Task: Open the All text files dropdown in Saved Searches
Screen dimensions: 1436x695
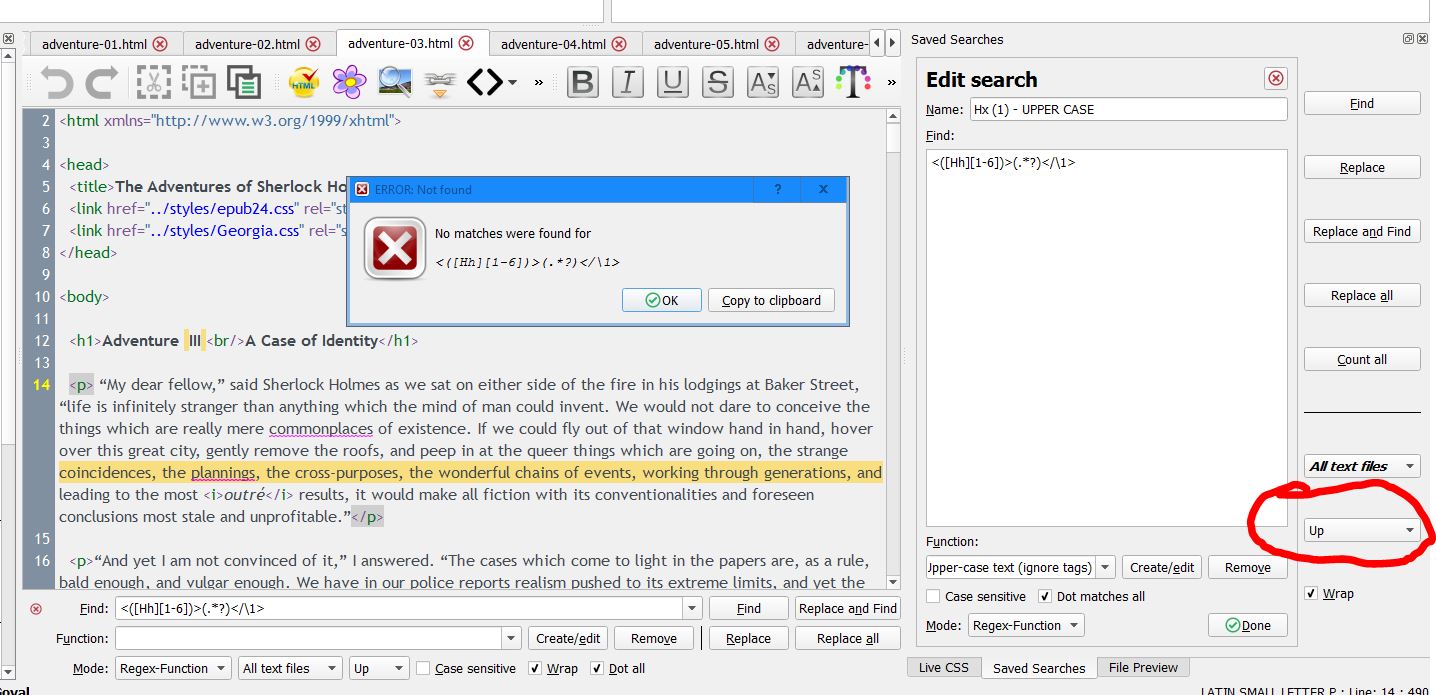Action: pyautogui.click(x=1362, y=466)
